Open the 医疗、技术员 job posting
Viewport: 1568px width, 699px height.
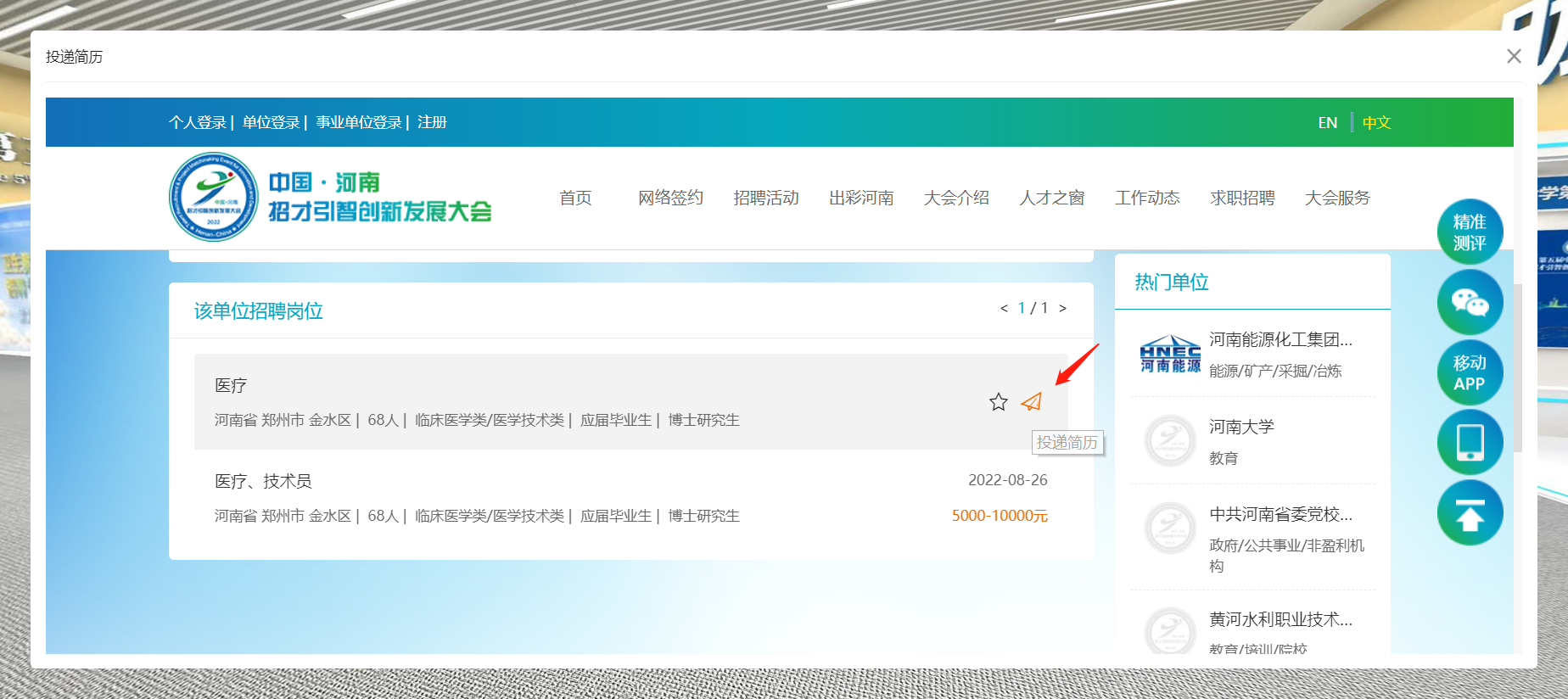pyautogui.click(x=263, y=481)
